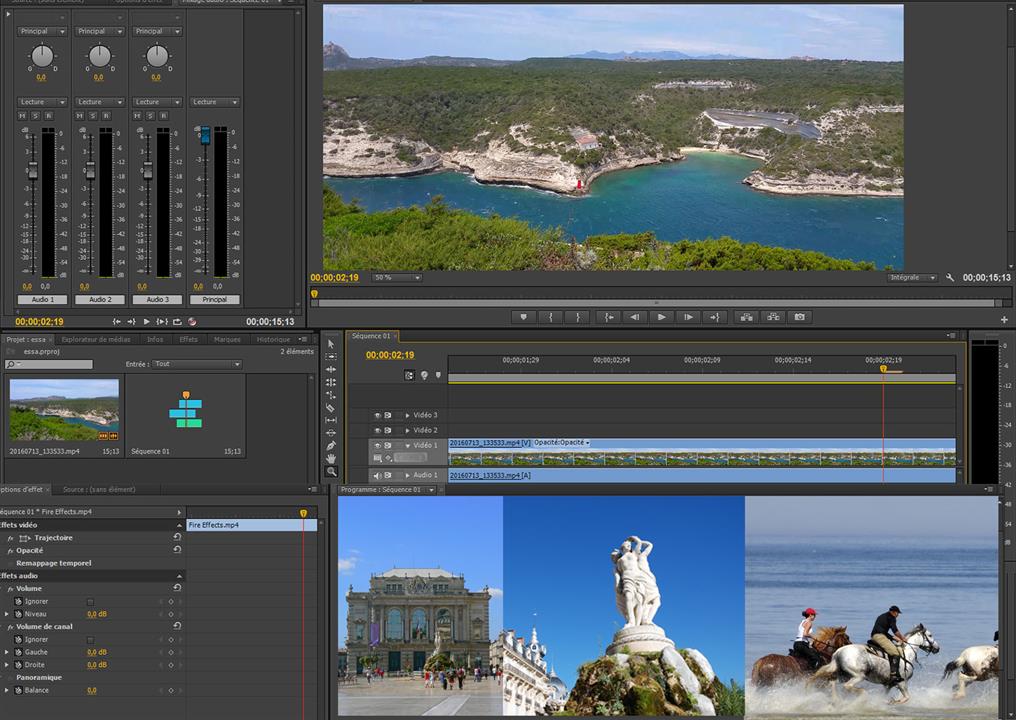Viewport: 1016px width, 720px height.
Task: Click the Audio 1 pan knob
Action: click(42, 56)
